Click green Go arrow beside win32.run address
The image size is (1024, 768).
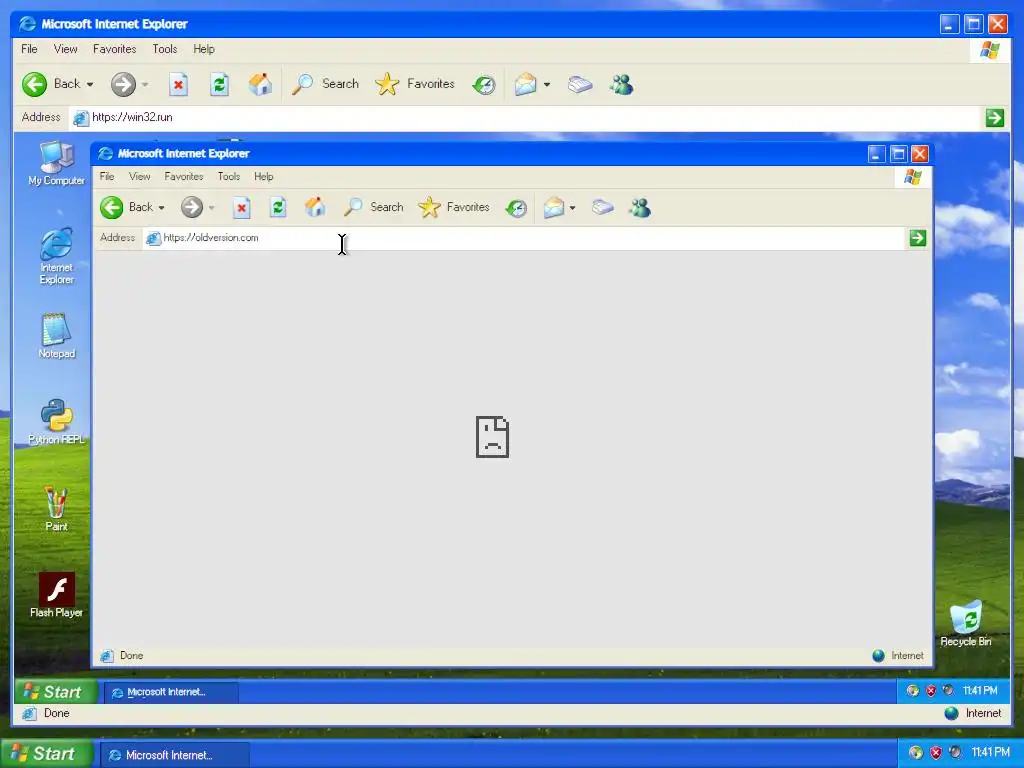pos(995,118)
